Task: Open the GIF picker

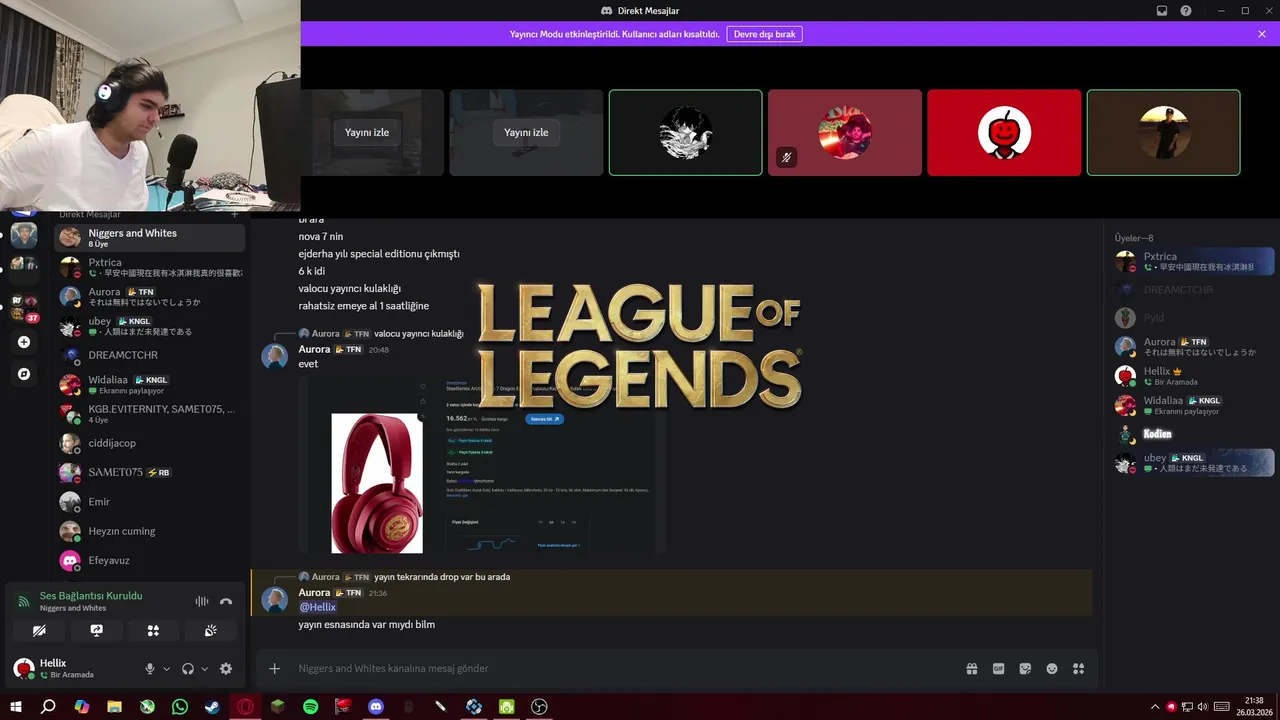Action: (x=998, y=669)
